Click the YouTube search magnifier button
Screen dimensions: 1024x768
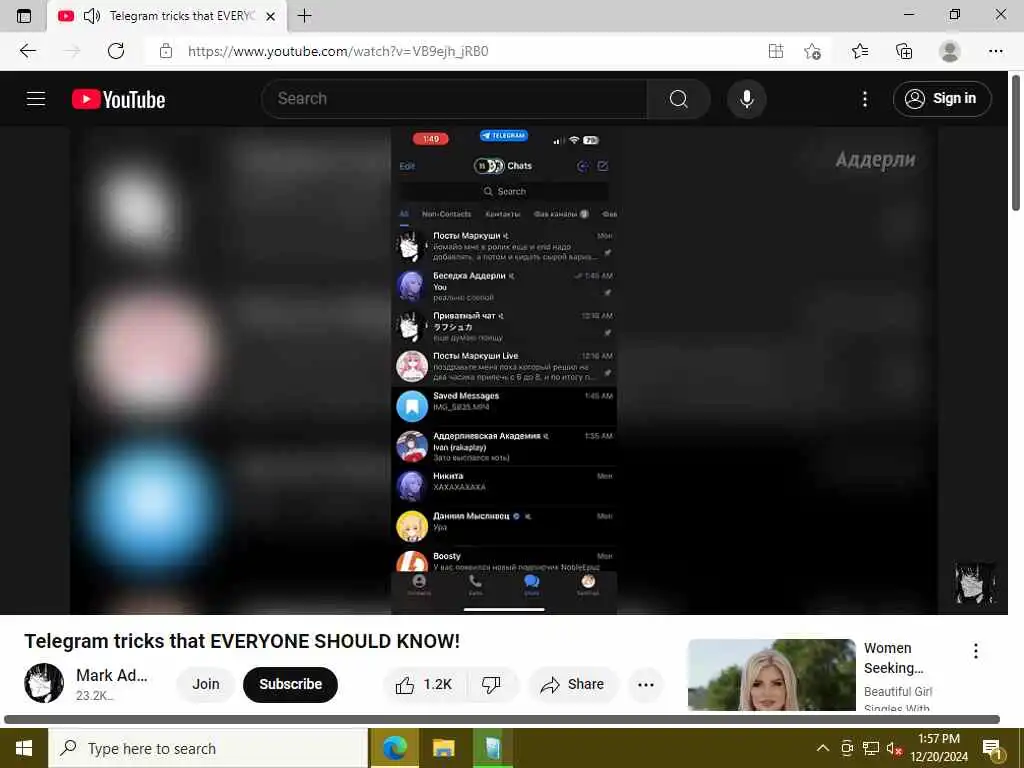pos(679,99)
